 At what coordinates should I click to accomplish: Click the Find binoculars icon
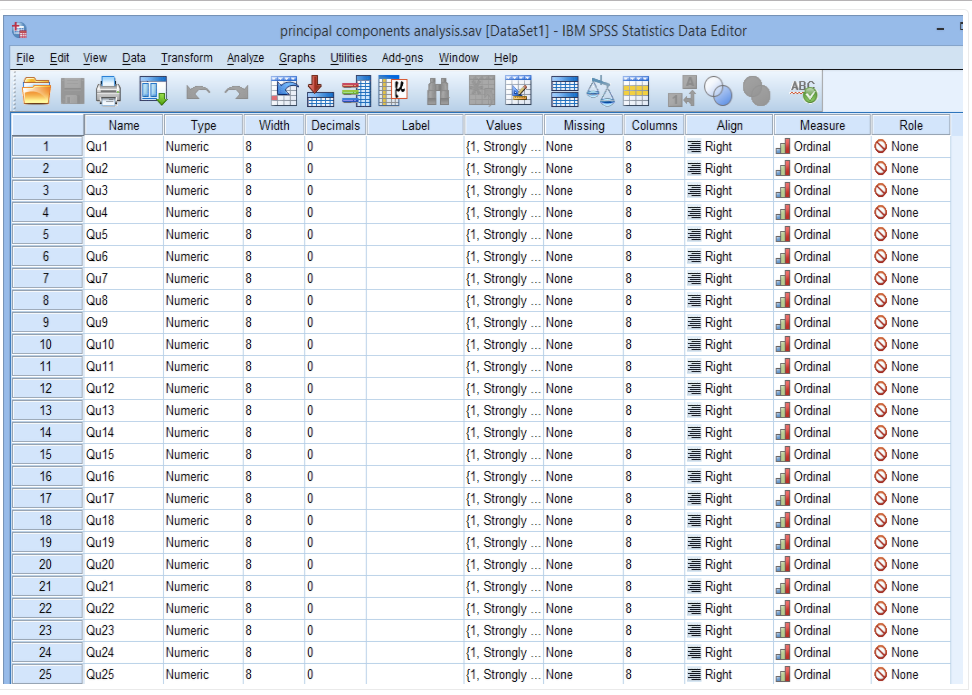click(x=438, y=92)
